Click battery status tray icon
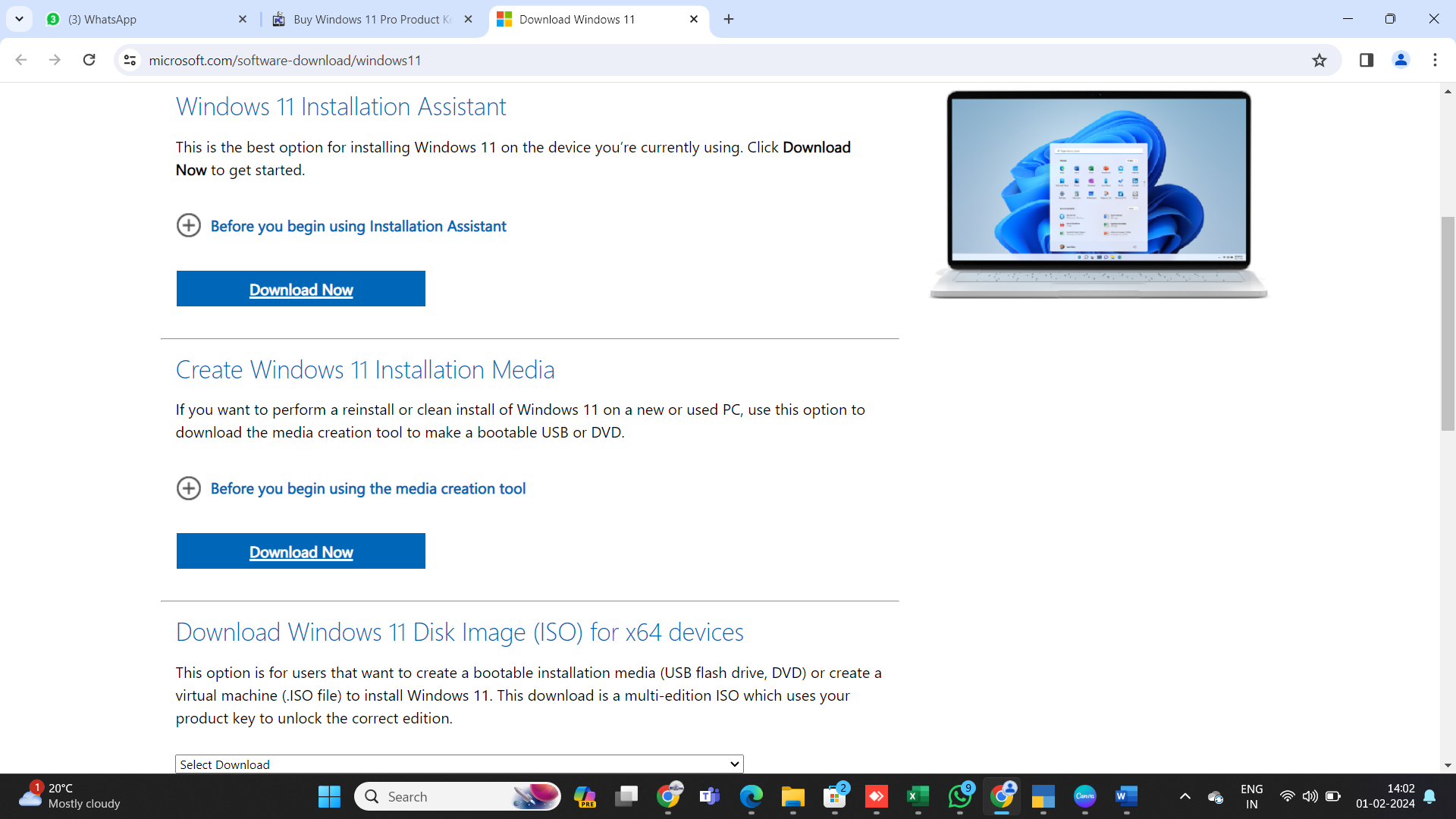The width and height of the screenshot is (1456, 819). [1332, 796]
